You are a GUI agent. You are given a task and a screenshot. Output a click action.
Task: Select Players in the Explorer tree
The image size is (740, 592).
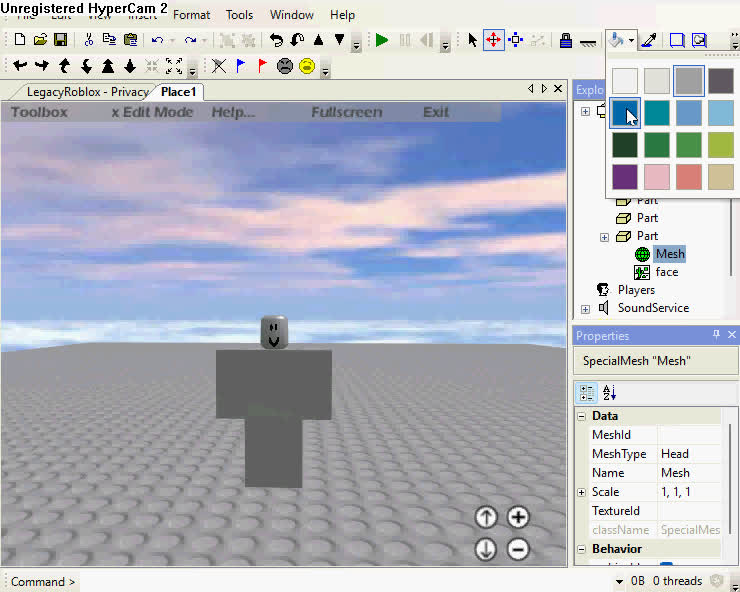pos(636,290)
